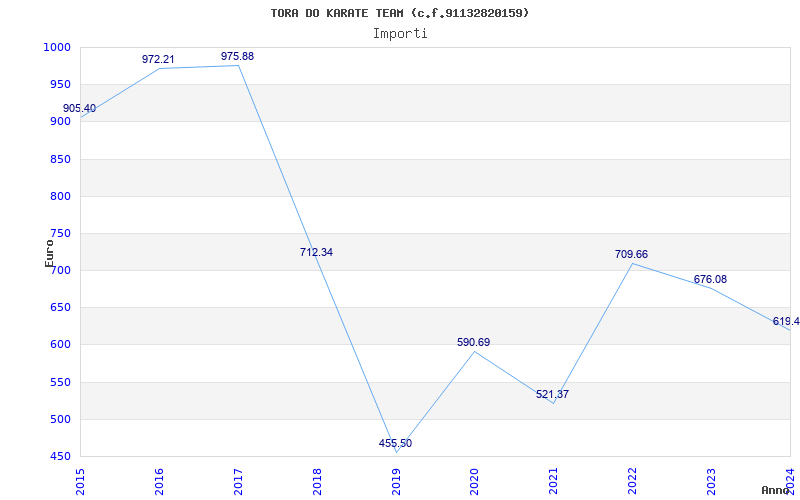
Task: Click the 2015 x-axis tick label
Action: click(x=80, y=481)
